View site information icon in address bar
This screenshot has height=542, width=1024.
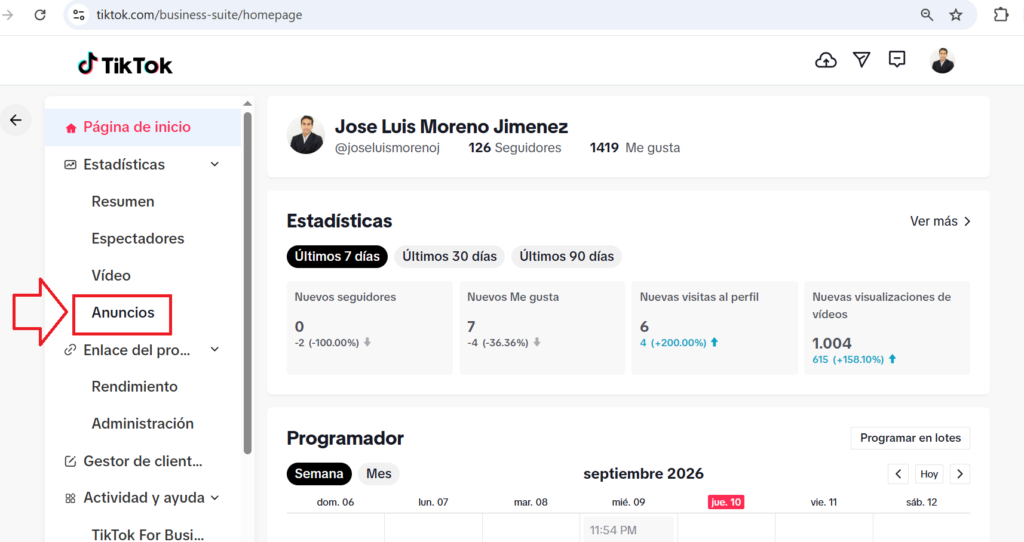(x=79, y=14)
